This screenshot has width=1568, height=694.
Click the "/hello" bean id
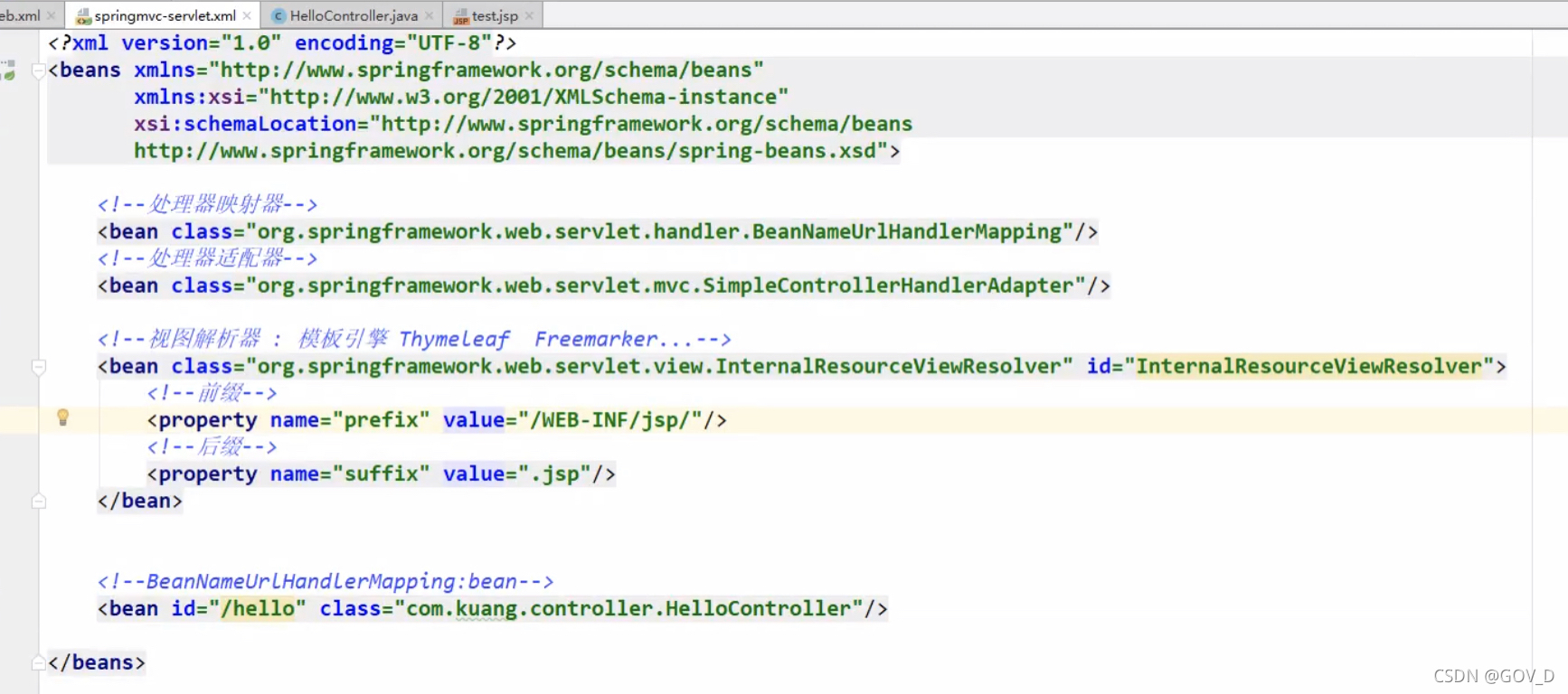[258, 608]
